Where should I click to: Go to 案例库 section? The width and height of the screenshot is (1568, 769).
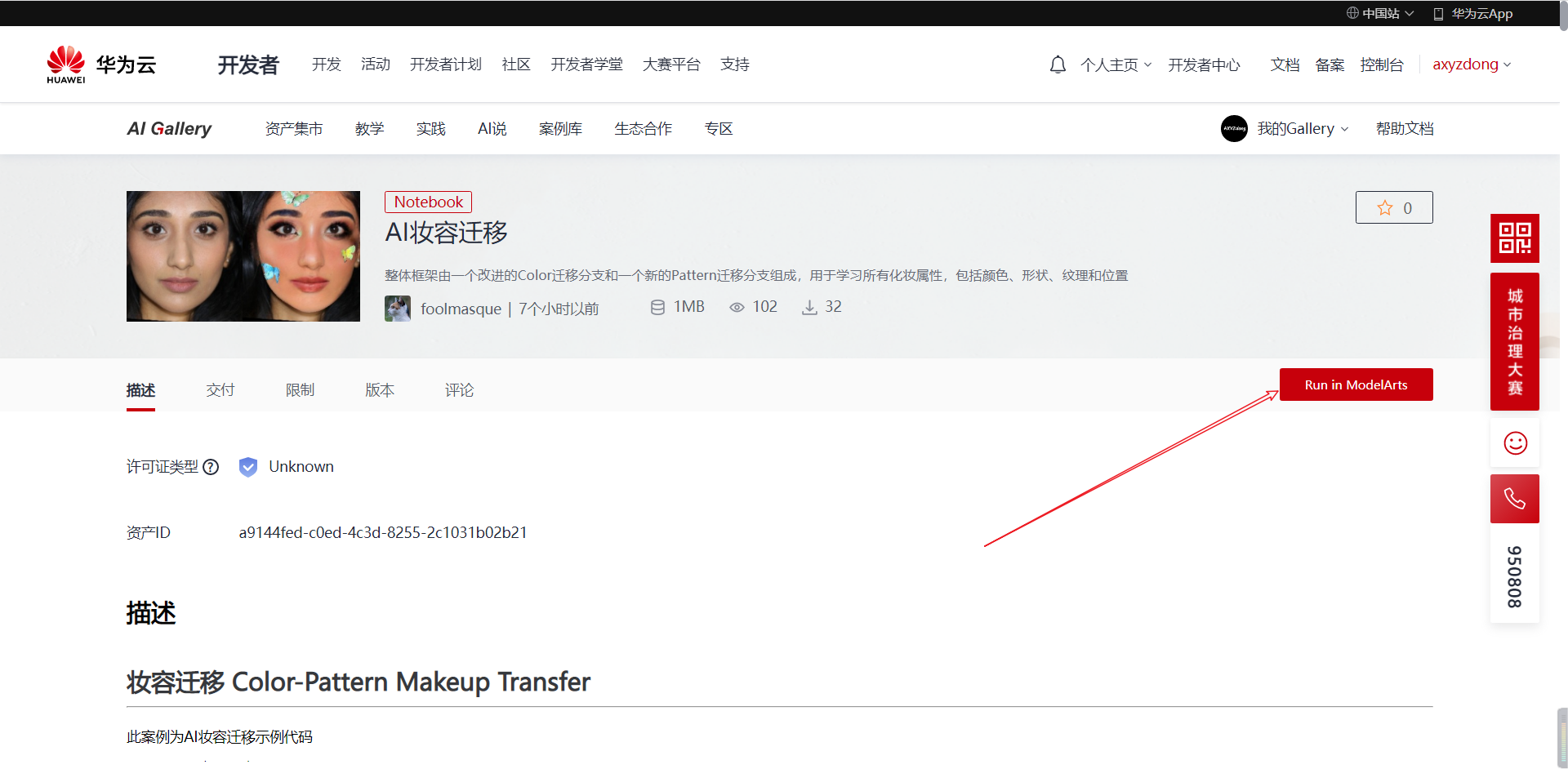click(x=560, y=128)
